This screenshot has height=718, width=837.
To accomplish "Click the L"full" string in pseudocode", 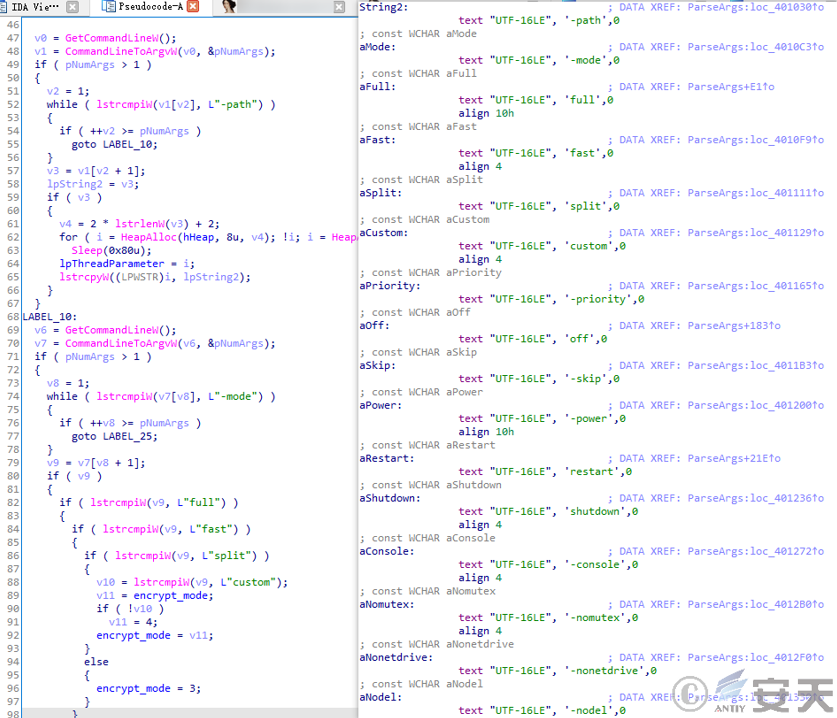I will click(201, 502).
